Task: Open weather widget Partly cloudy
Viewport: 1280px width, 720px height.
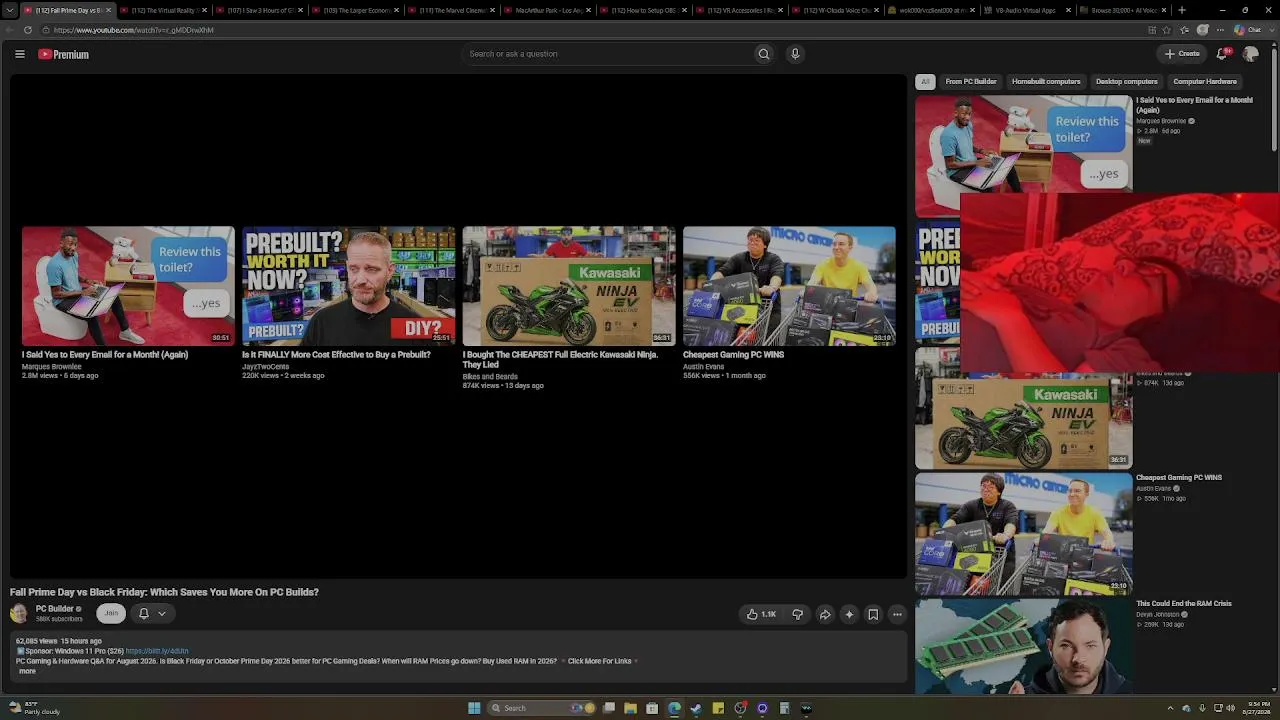Action: pos(36,708)
